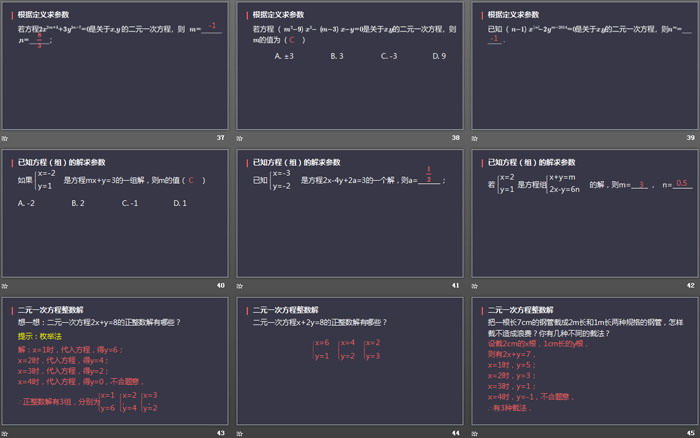Select slide 43 thumbnail about 2x+y=8

click(115, 361)
